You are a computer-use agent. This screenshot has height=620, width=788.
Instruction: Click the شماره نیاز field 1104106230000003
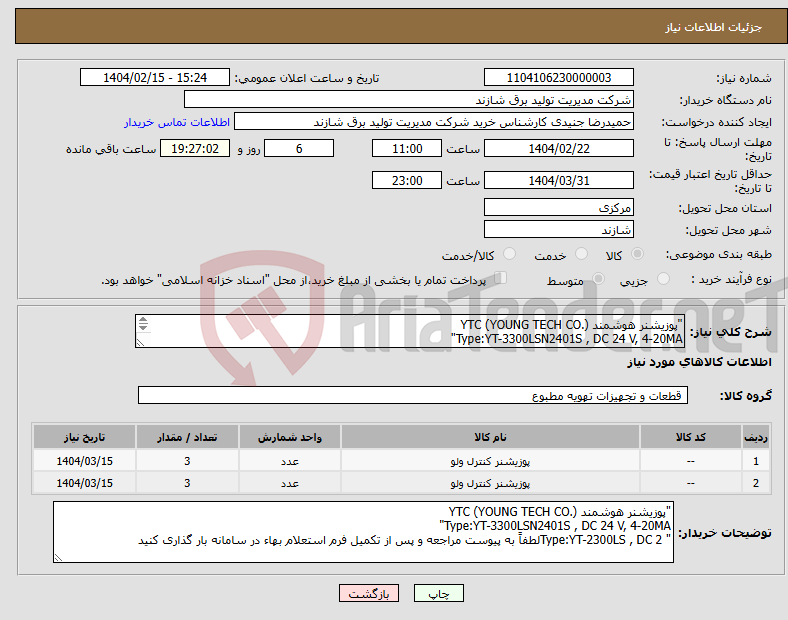558,77
